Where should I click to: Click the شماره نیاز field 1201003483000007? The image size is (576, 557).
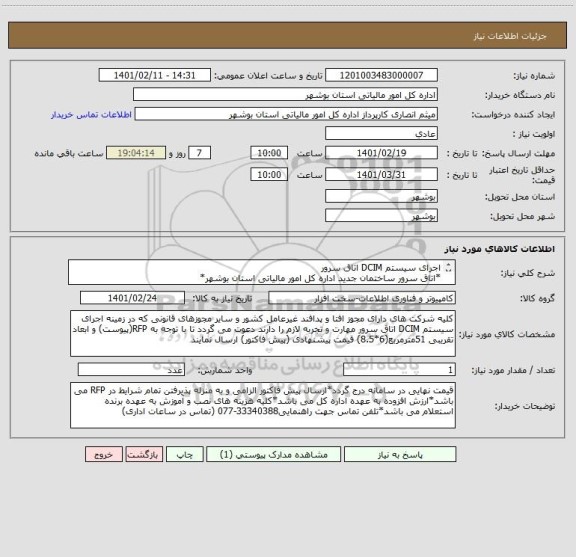tap(381, 75)
